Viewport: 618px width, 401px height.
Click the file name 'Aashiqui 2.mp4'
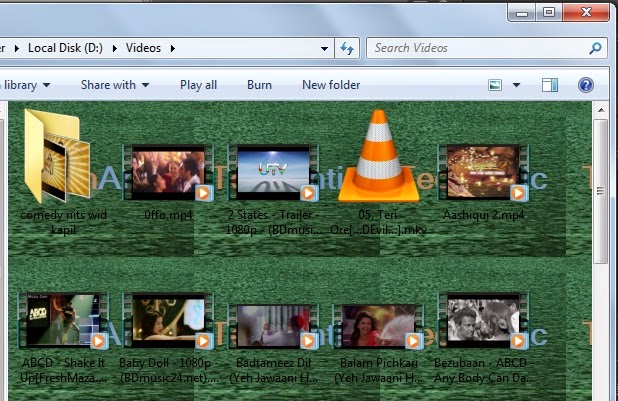pyautogui.click(x=484, y=215)
